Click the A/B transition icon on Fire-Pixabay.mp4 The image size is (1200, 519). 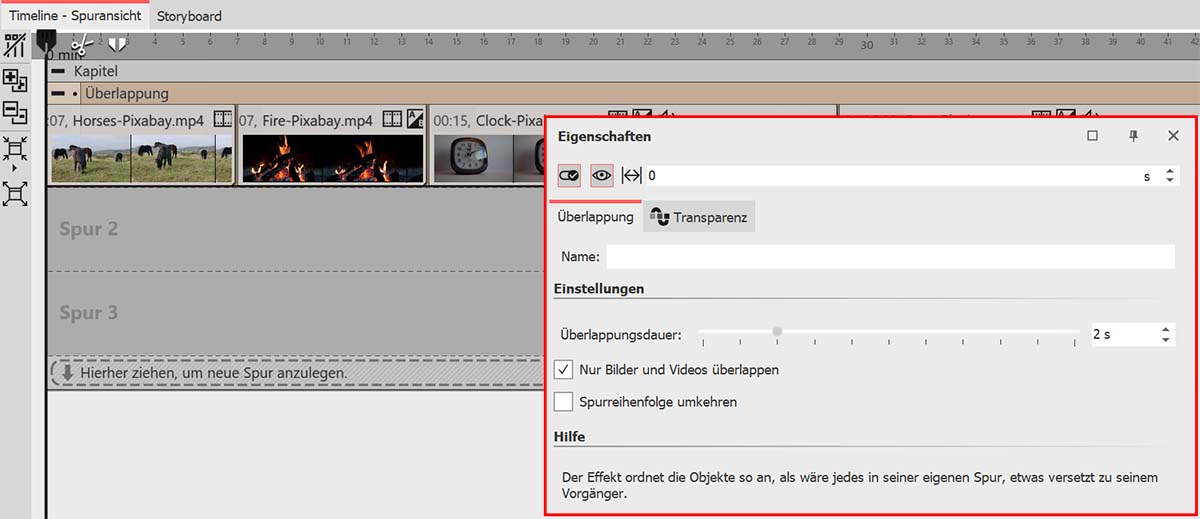417,120
